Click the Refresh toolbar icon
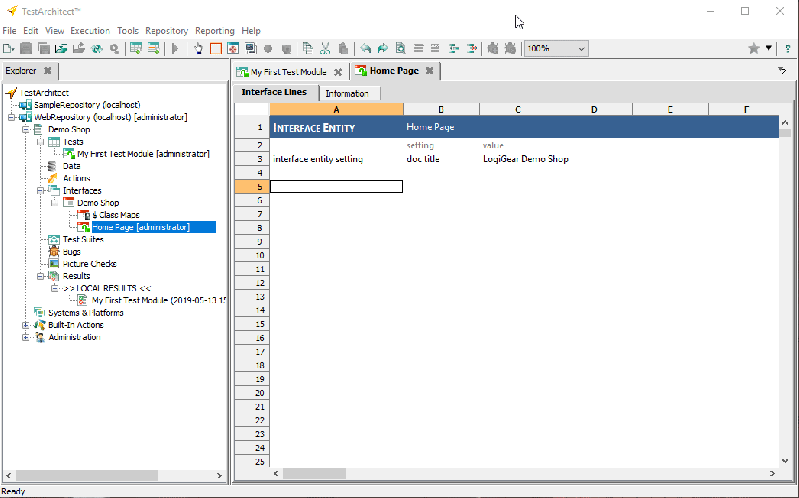Viewport: 799px width, 498px height. 96,48
